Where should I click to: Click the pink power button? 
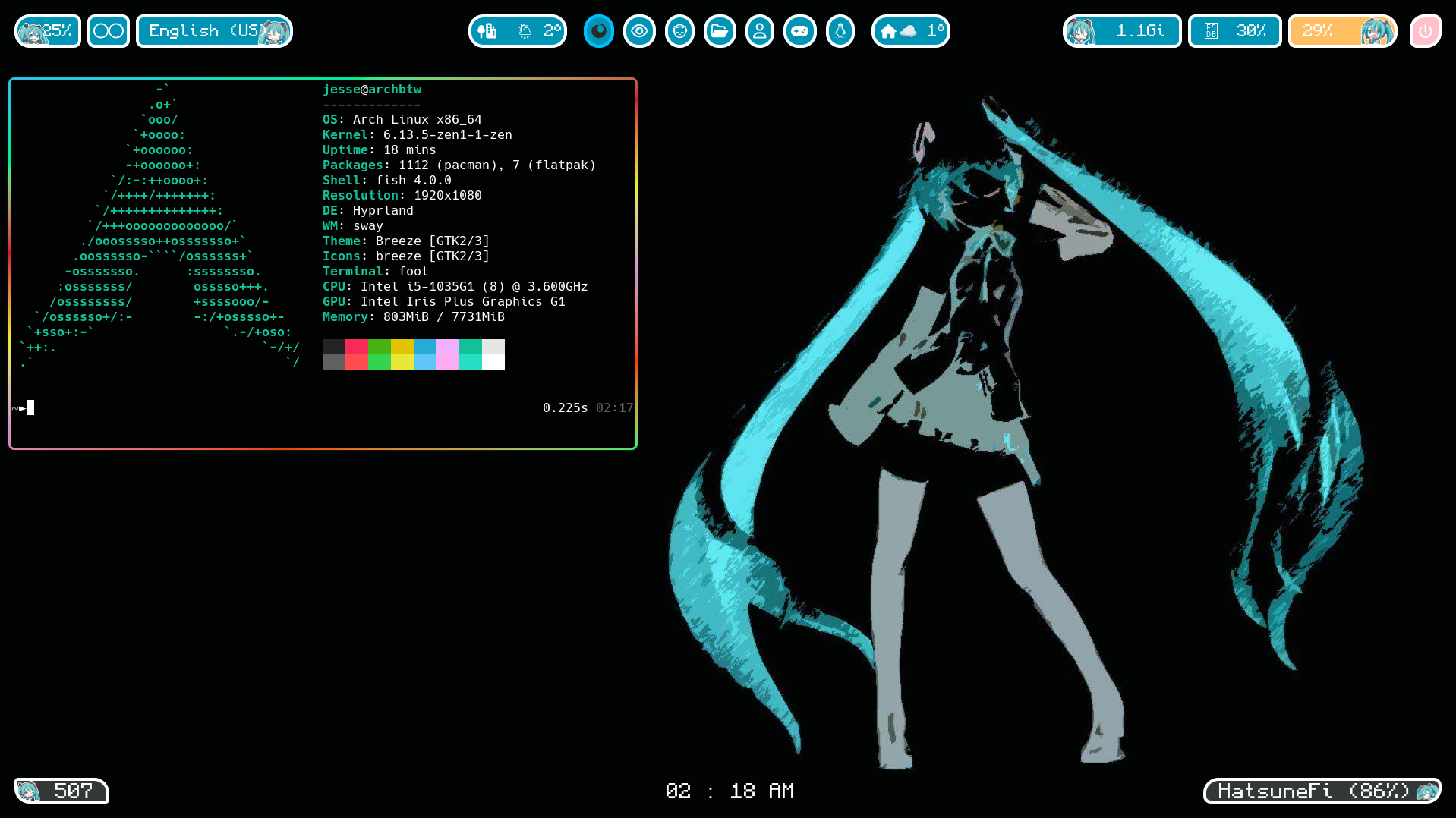click(x=1425, y=31)
